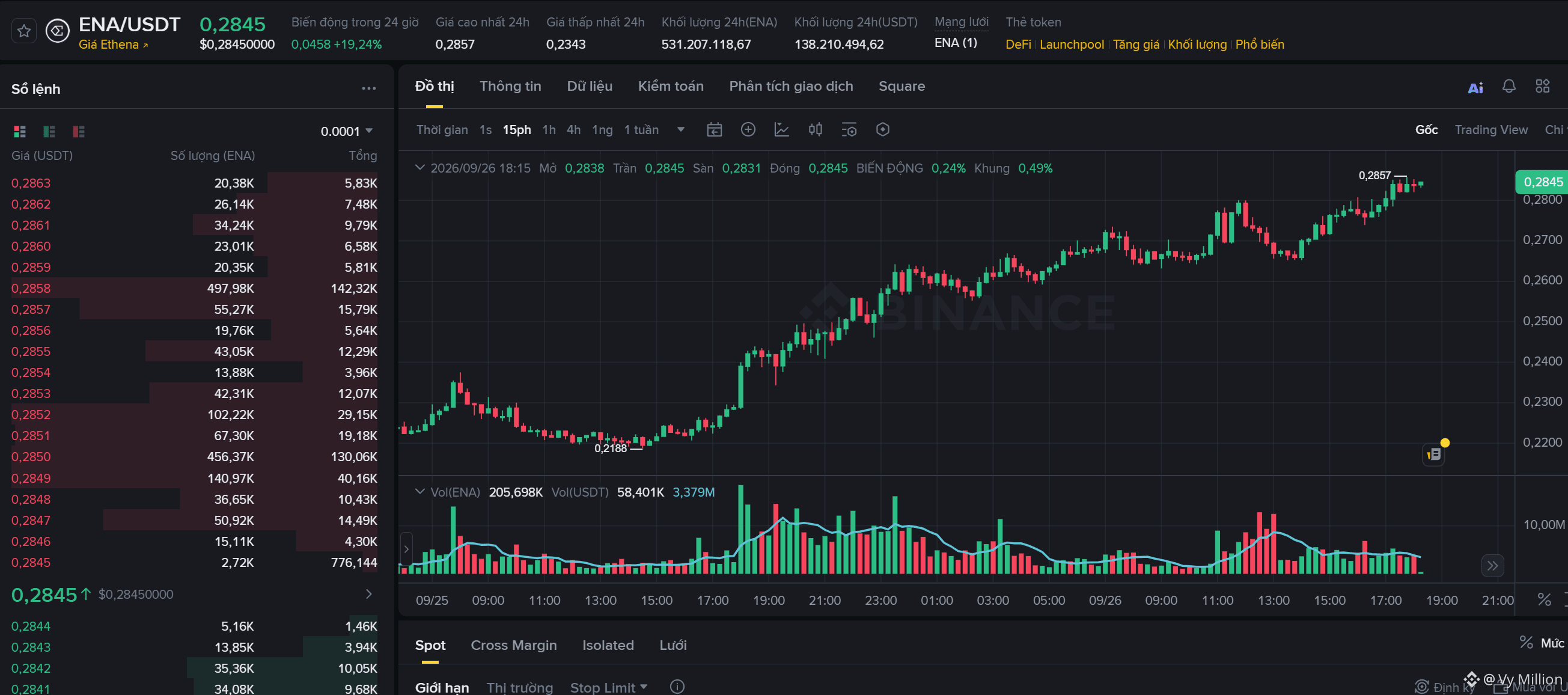Show order book with both bids and asks
Screen dimensions: 1568x695
(x=19, y=131)
